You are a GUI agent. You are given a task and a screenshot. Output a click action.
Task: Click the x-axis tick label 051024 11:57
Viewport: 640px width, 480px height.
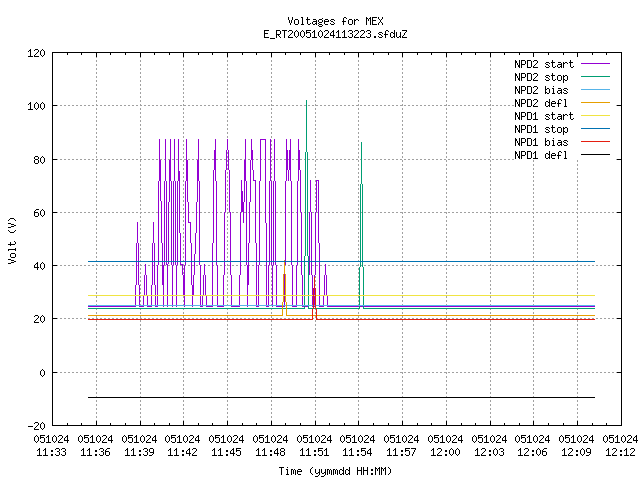401,445
